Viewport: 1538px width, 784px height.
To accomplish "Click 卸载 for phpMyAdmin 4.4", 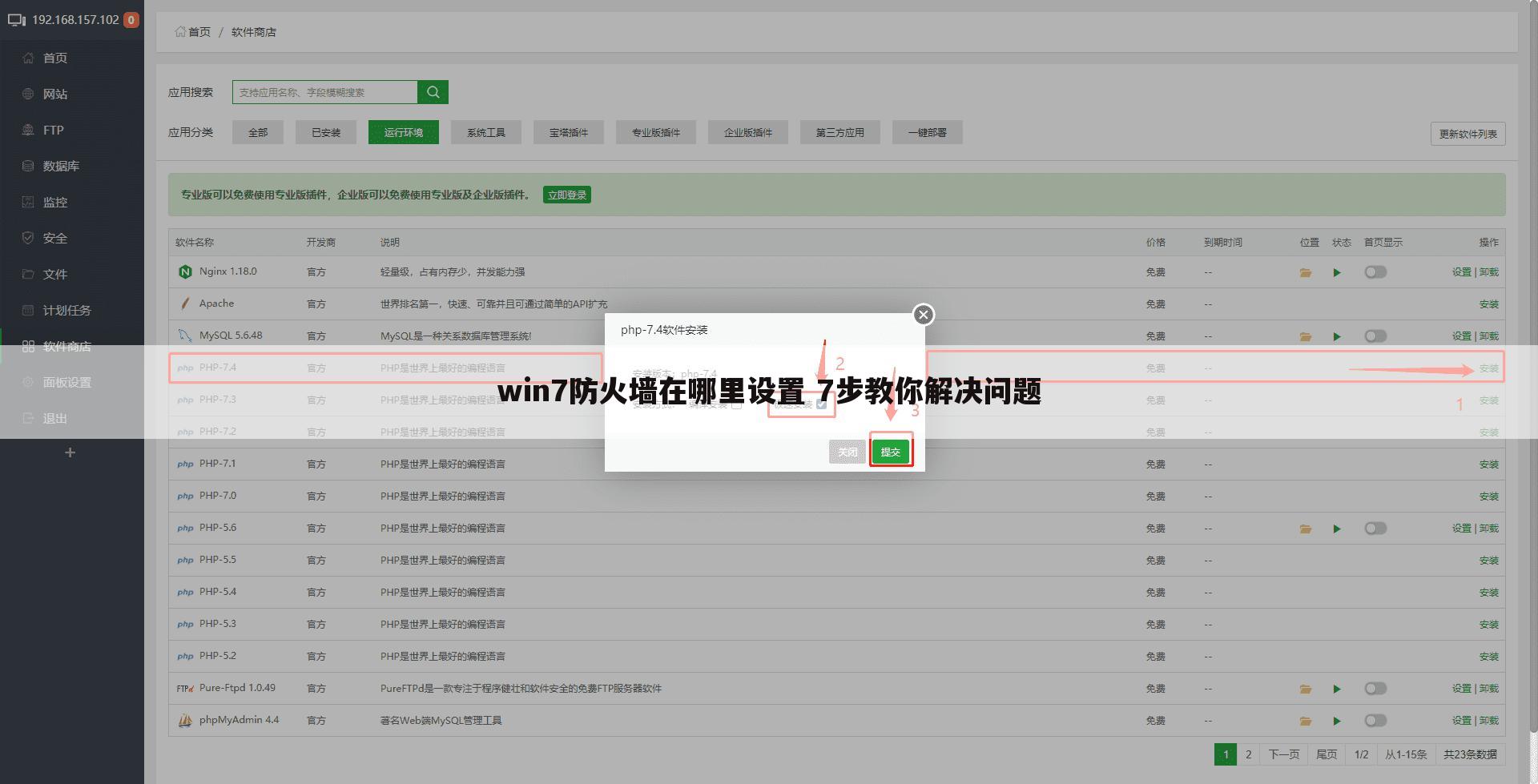I will tap(1489, 721).
